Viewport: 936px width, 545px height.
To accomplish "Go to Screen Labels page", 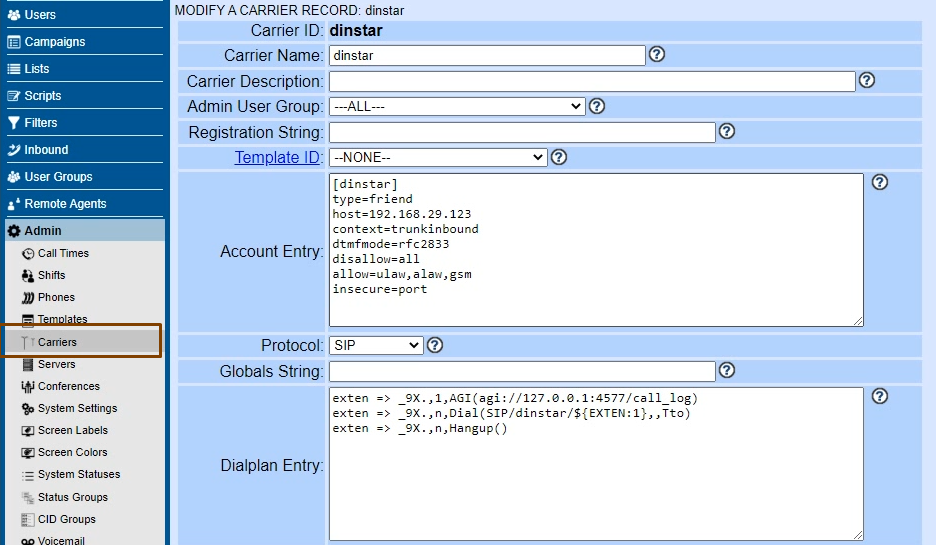I will [73, 430].
